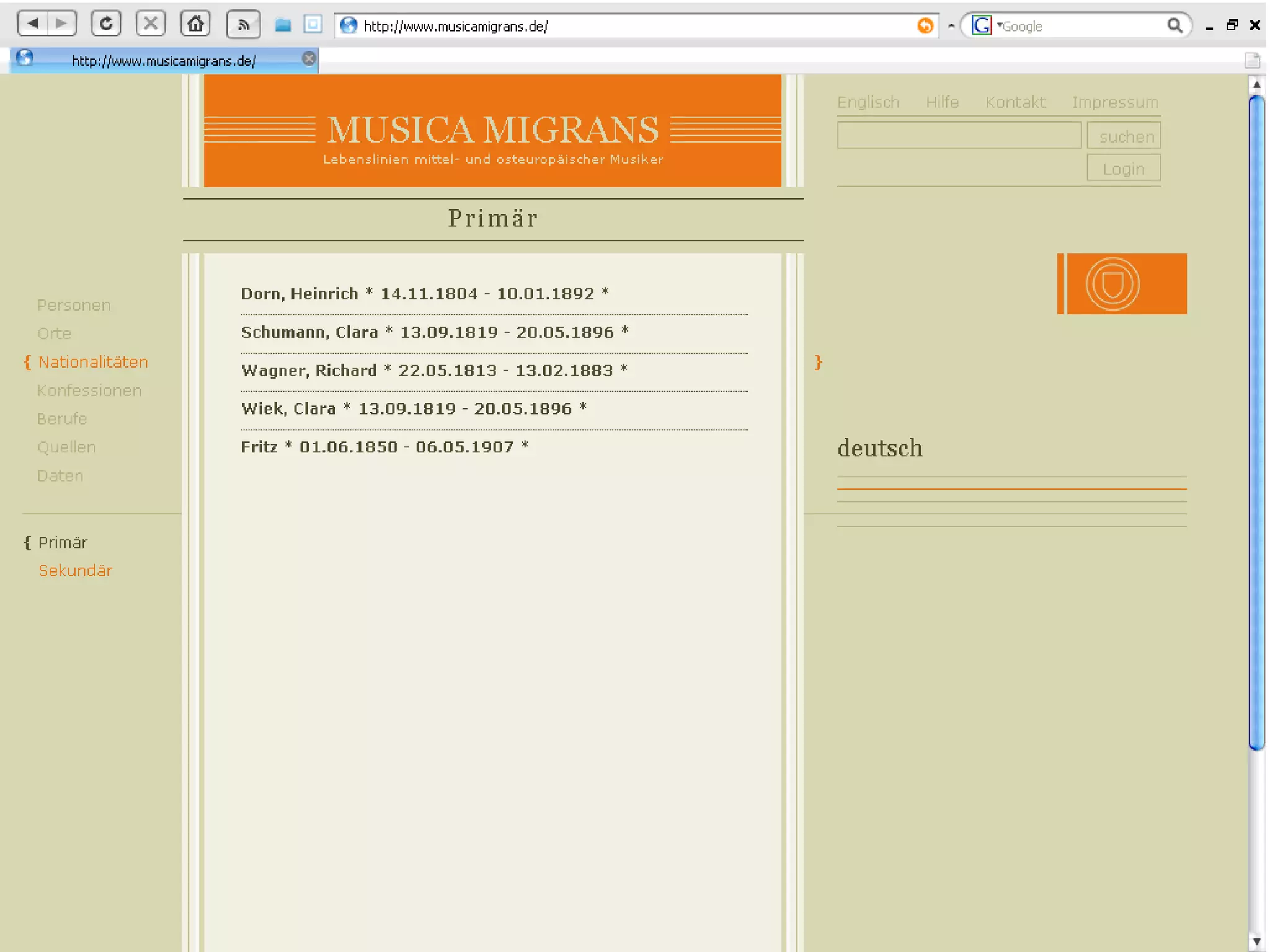The height and width of the screenshot is (952, 1270).
Task: Close the musicamigrans.de tab
Action: point(308,59)
